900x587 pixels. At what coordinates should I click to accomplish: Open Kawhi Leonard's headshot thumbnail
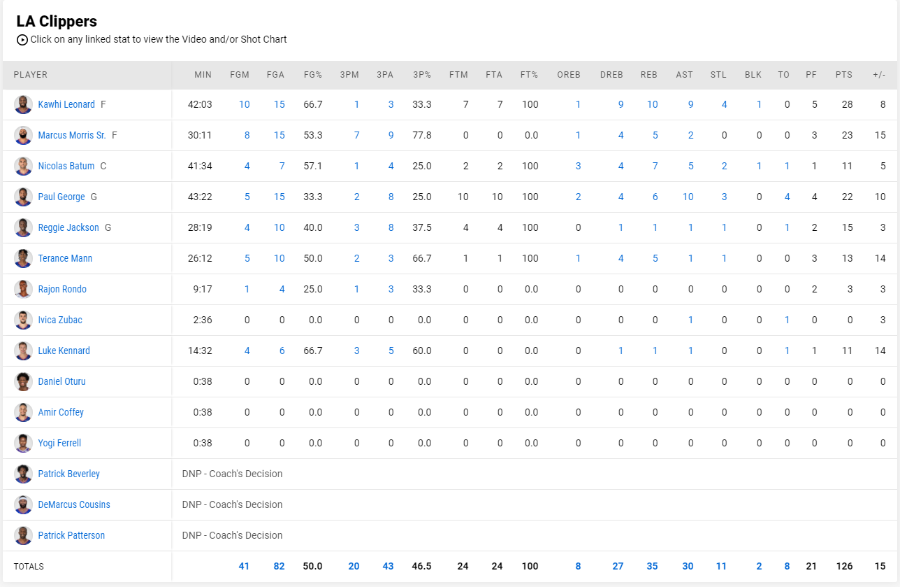coord(23,104)
